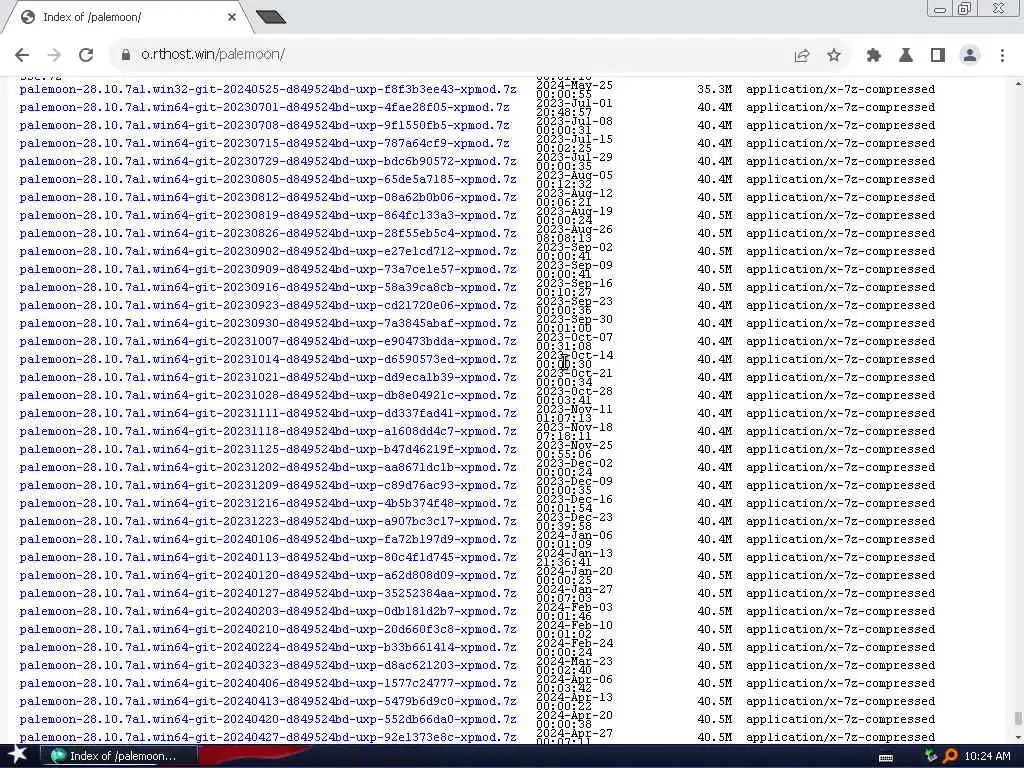Click the win64-git-20240210 file link

268,630
